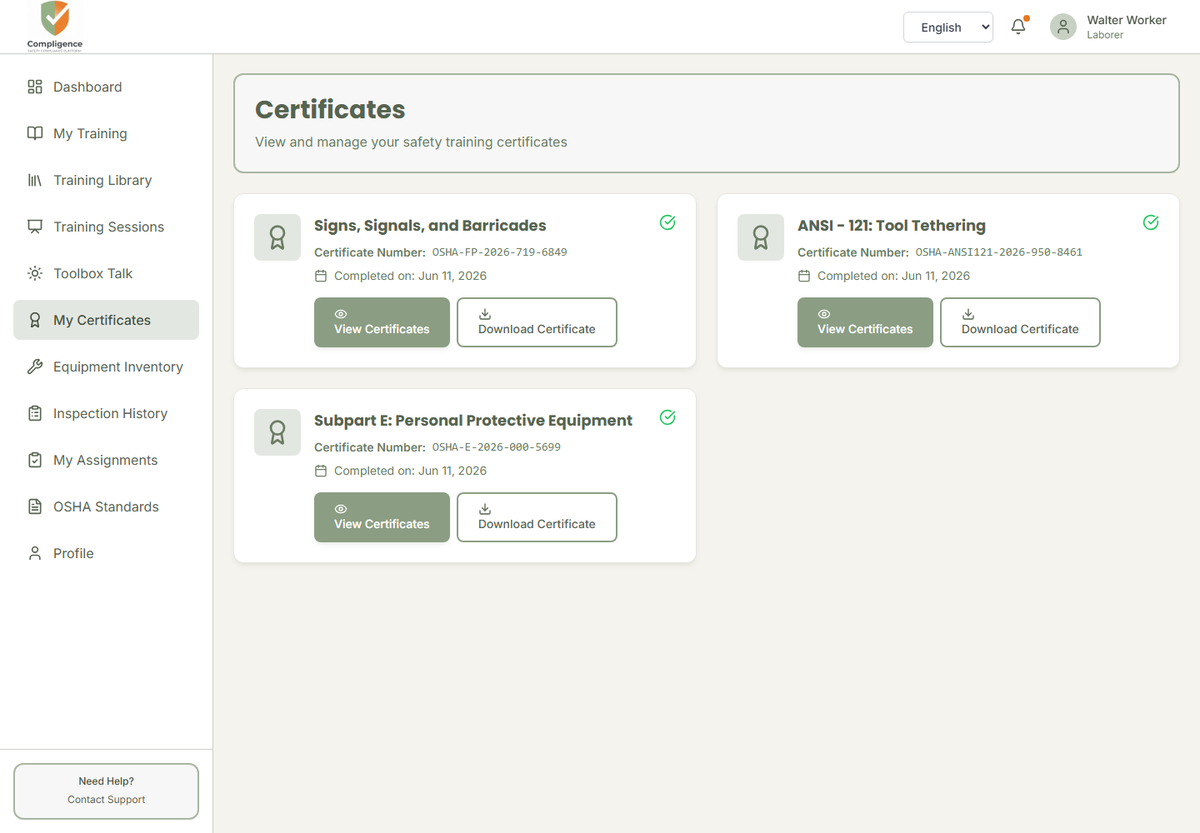1200x833 pixels.
Task: Navigate to Training Sessions
Action: point(106,227)
